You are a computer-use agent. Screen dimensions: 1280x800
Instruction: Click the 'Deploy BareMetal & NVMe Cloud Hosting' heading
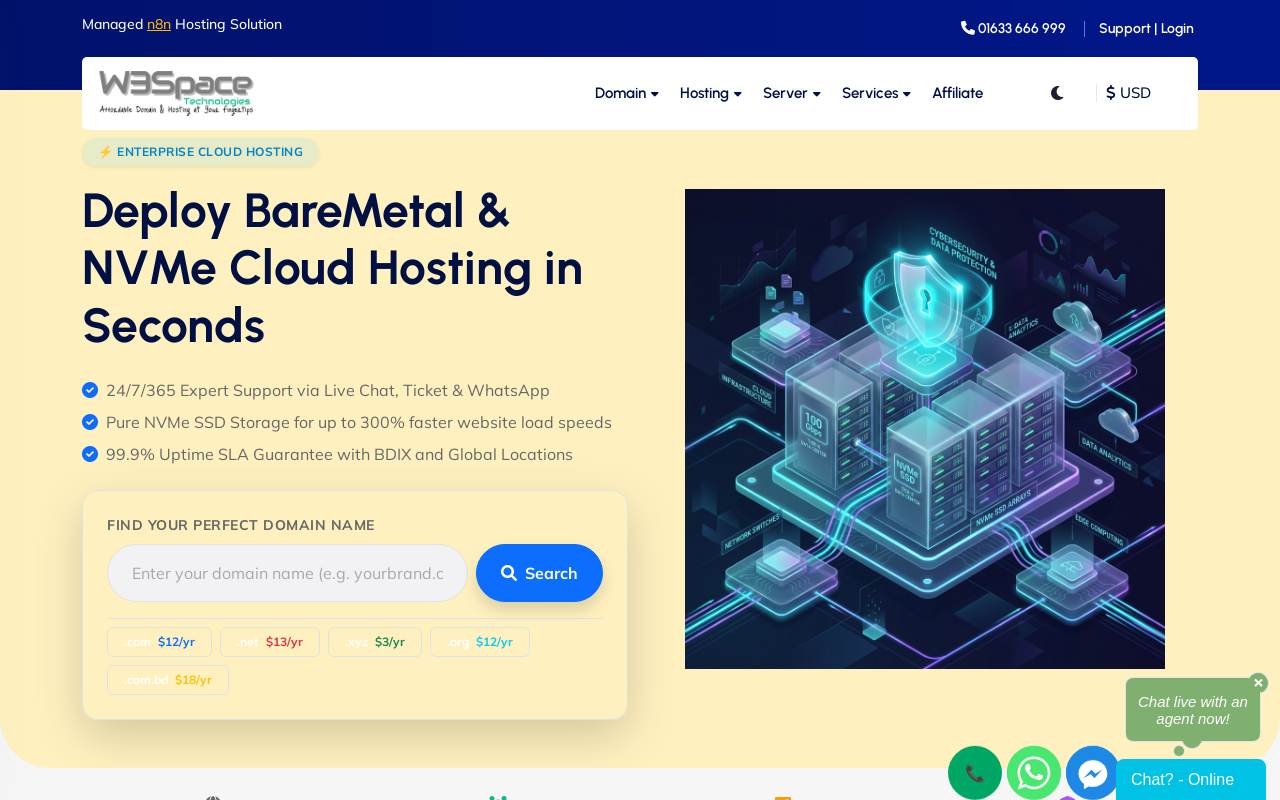332,268
